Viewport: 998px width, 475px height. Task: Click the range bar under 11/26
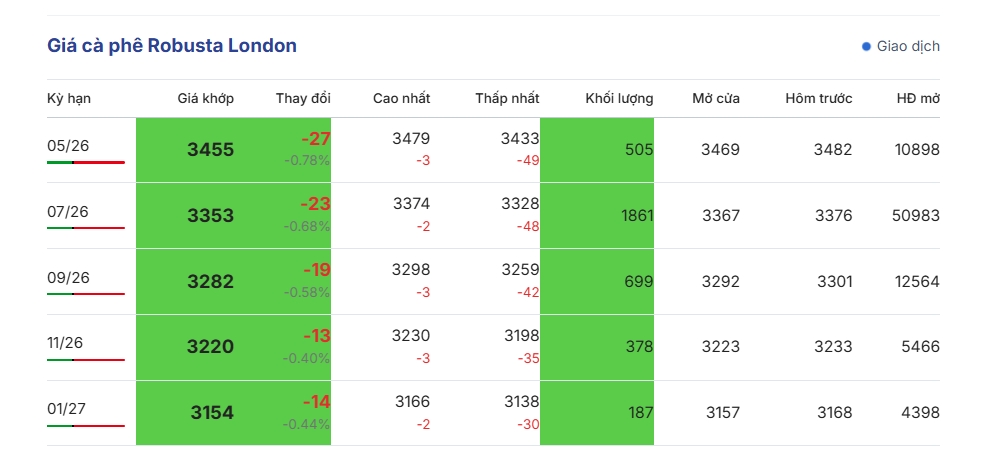(x=85, y=360)
